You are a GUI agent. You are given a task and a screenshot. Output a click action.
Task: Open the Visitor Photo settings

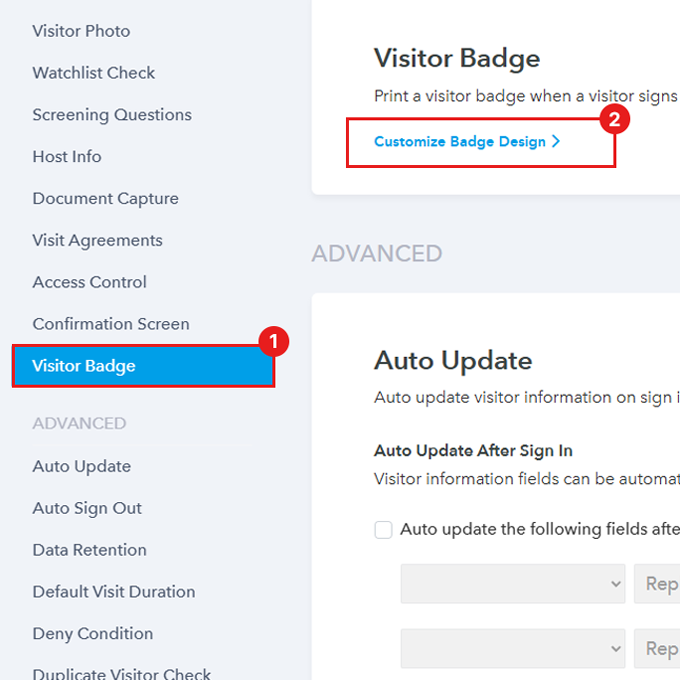point(81,31)
